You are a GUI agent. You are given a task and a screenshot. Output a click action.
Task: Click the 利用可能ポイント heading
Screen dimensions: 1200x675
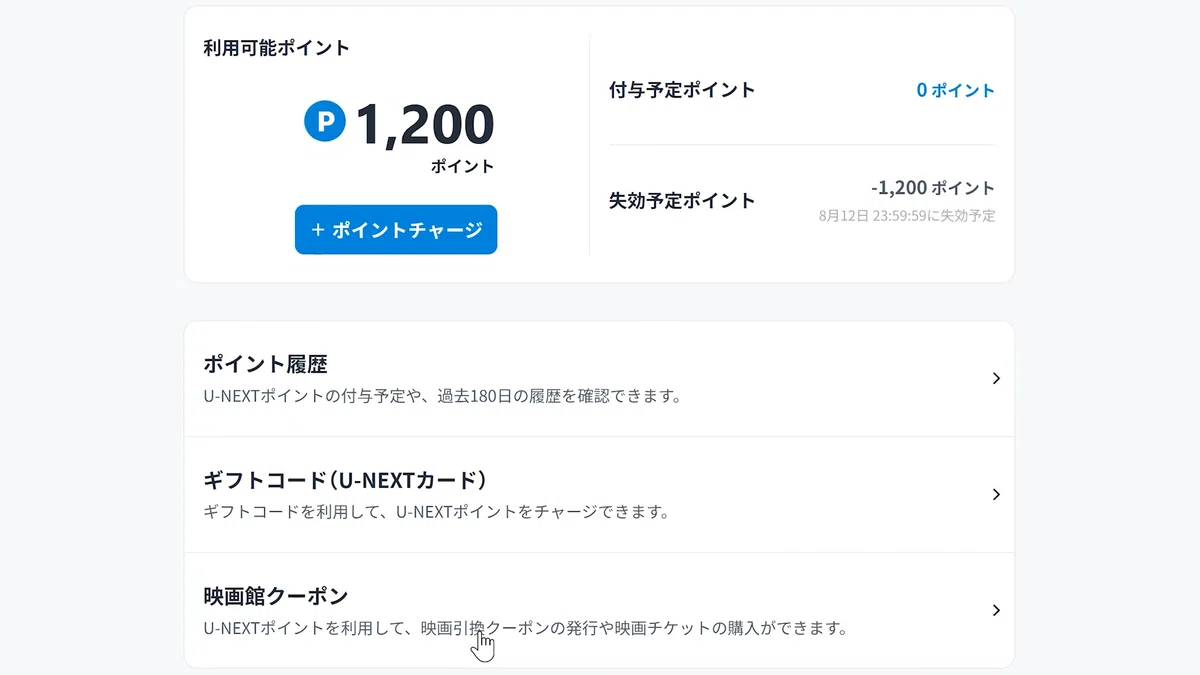click(277, 48)
